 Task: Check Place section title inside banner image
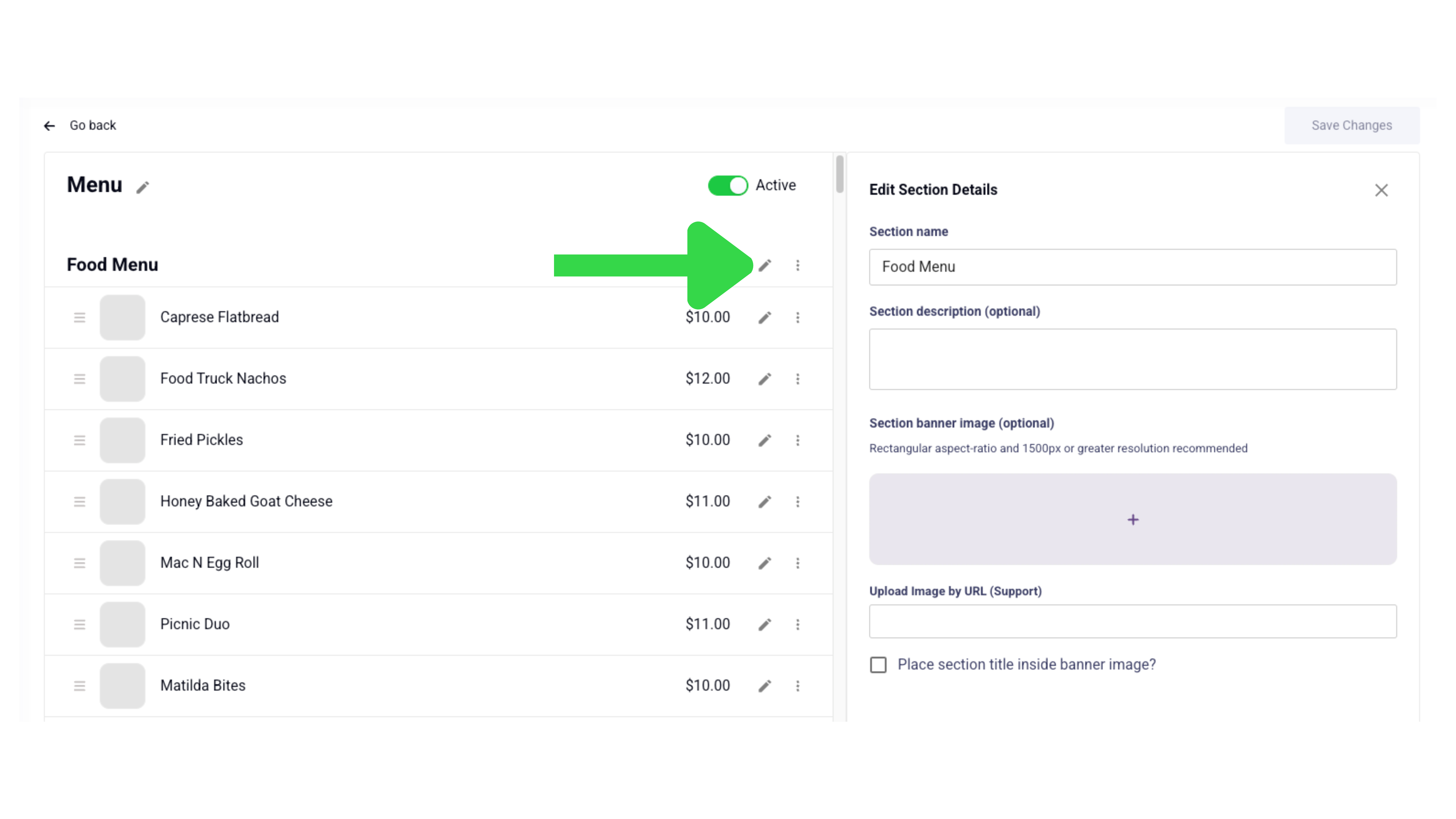(x=878, y=665)
